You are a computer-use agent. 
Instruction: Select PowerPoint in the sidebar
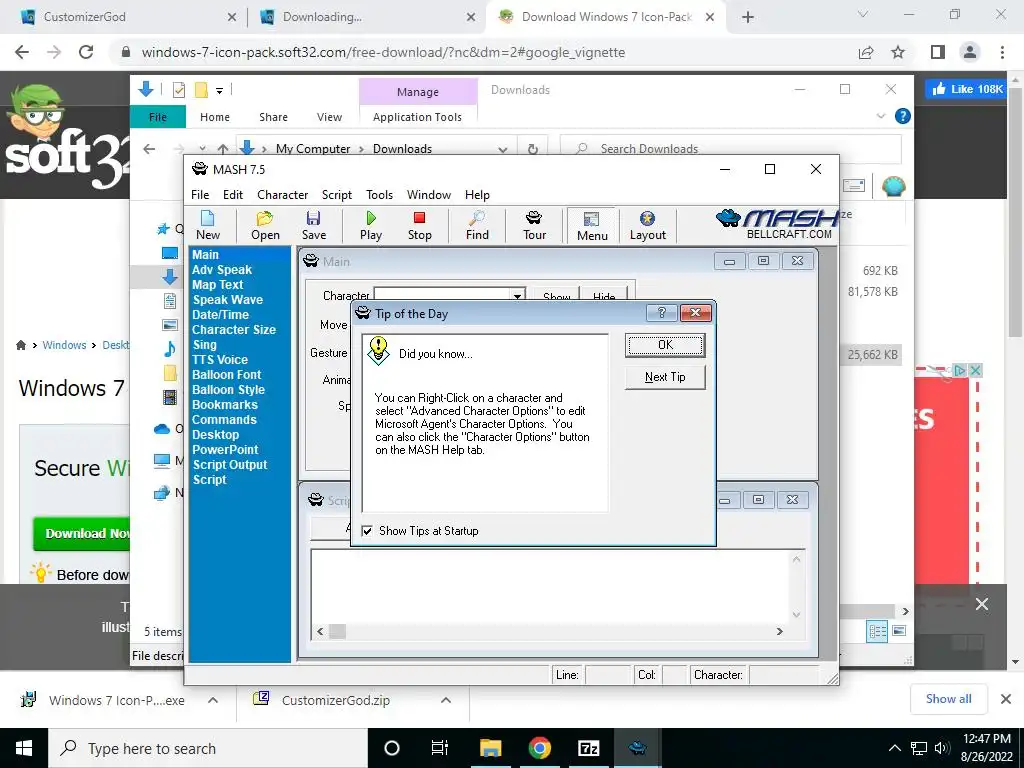coord(225,450)
